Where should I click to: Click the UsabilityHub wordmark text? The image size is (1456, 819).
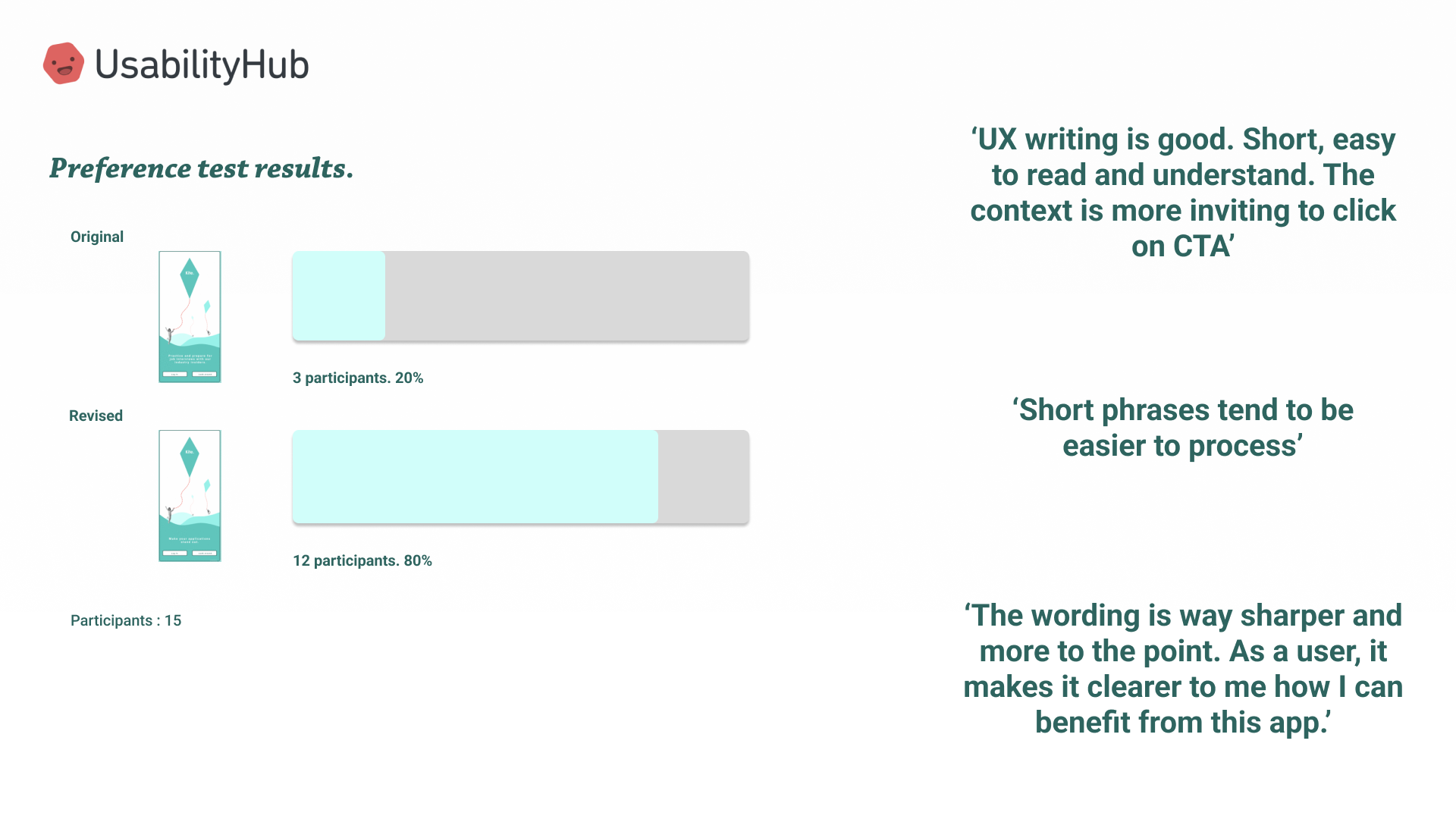tap(202, 65)
